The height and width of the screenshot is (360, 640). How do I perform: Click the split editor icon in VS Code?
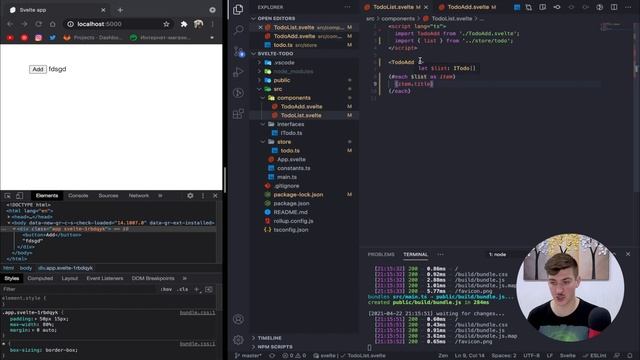click(x=614, y=7)
